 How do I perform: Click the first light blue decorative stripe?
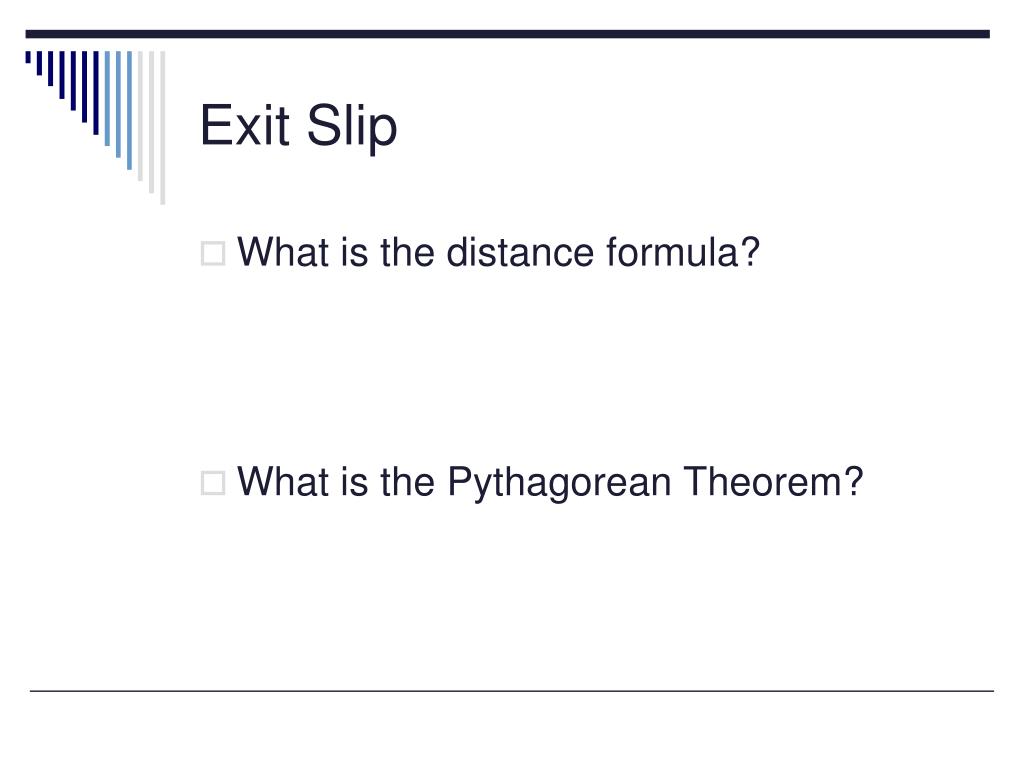click(x=107, y=98)
